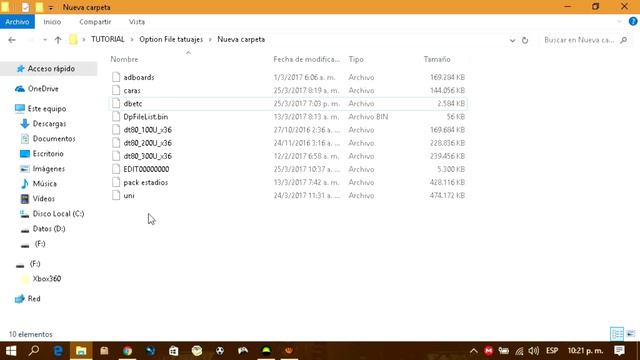The height and width of the screenshot is (360, 640).
Task: Select the adboards file
Action: [288, 77]
